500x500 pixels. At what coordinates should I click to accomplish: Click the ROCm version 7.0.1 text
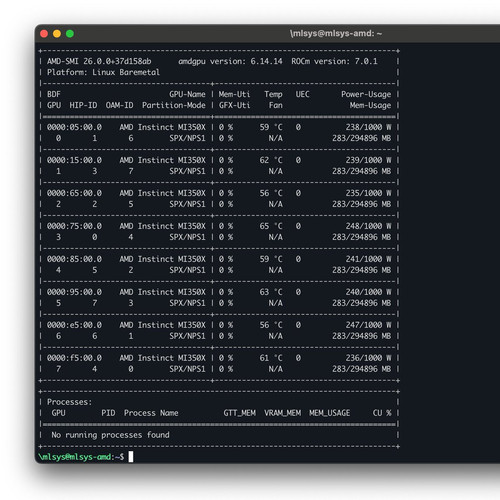(x=334, y=61)
